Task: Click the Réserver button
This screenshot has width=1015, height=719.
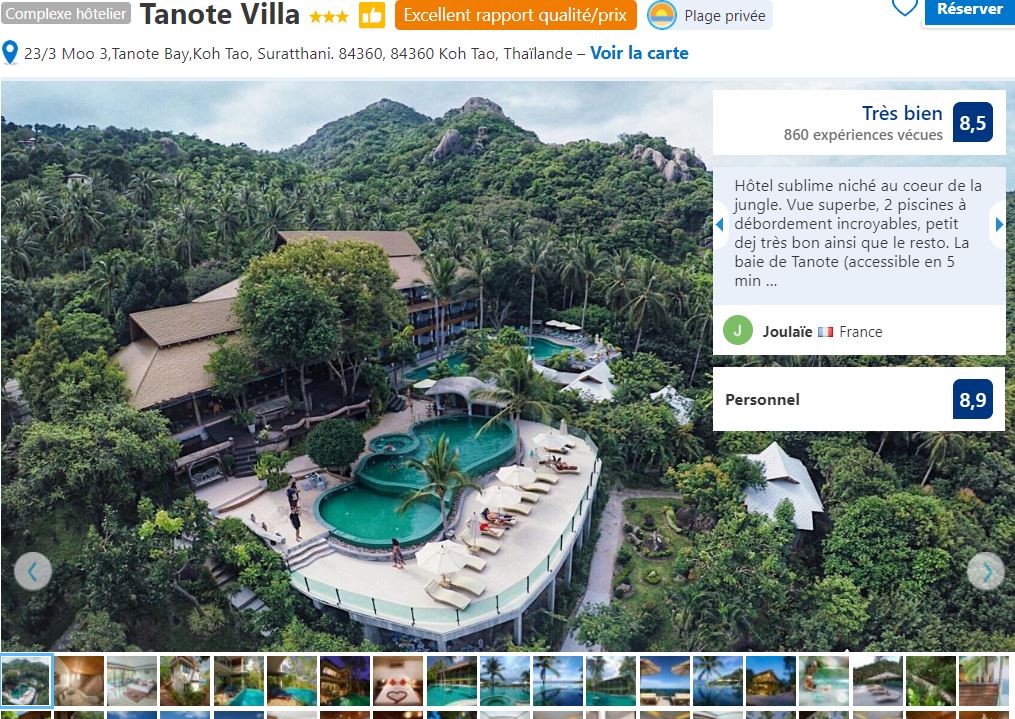Action: click(969, 10)
